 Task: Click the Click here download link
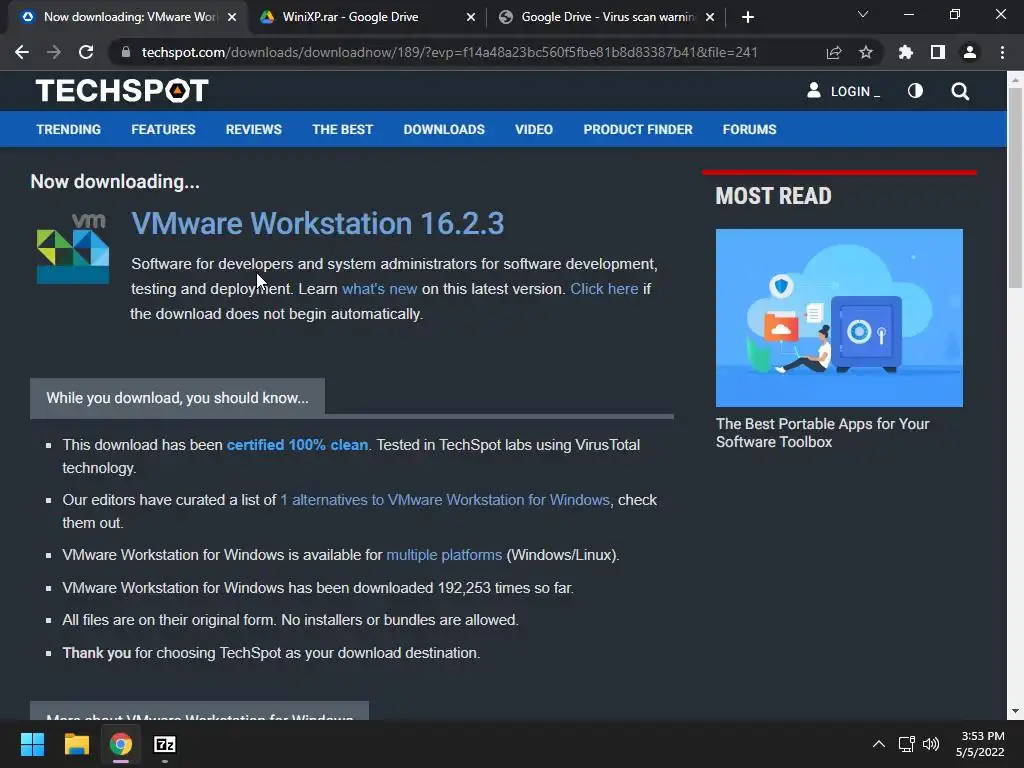click(604, 289)
